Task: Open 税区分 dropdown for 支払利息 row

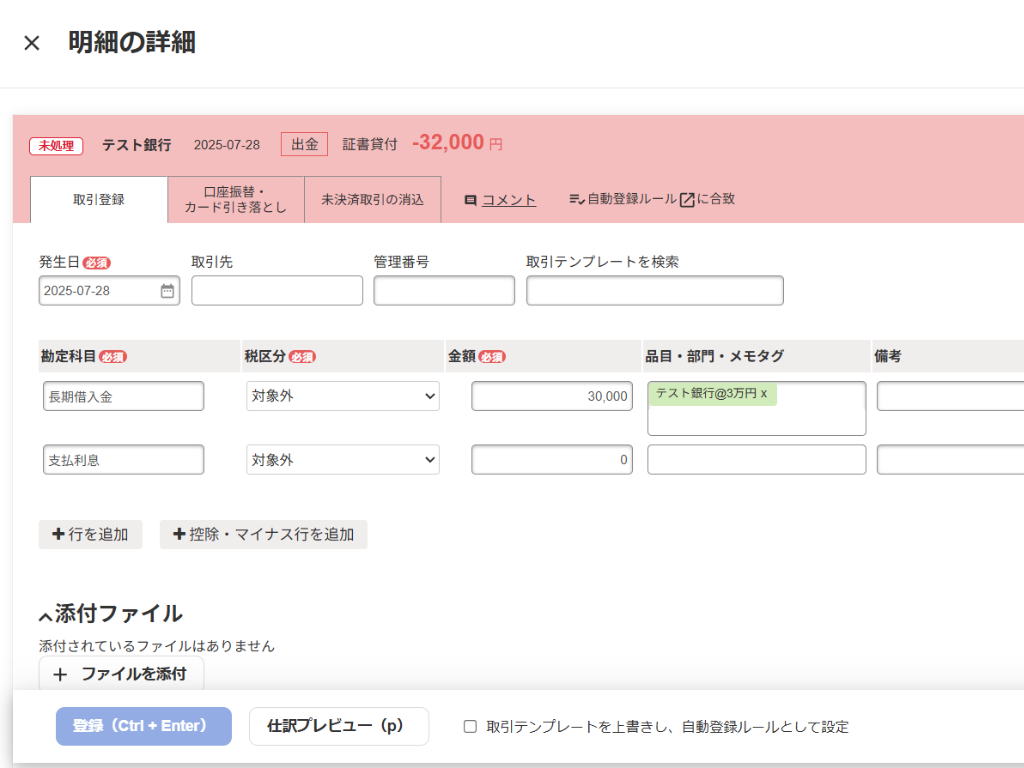Action: click(343, 460)
